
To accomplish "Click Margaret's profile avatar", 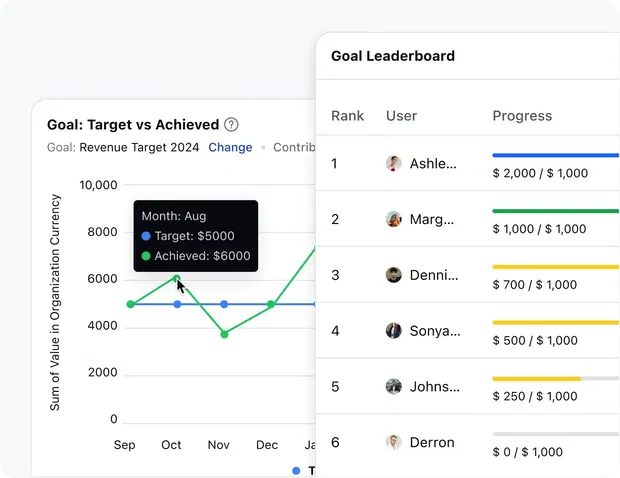I will pos(394,219).
